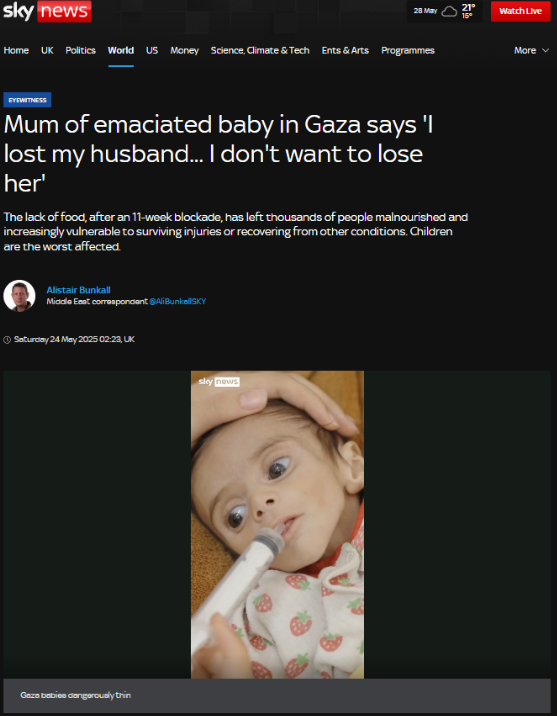Viewport: 557px width, 716px height.
Task: Open Science, Climate & Tech section
Action: [x=260, y=51]
